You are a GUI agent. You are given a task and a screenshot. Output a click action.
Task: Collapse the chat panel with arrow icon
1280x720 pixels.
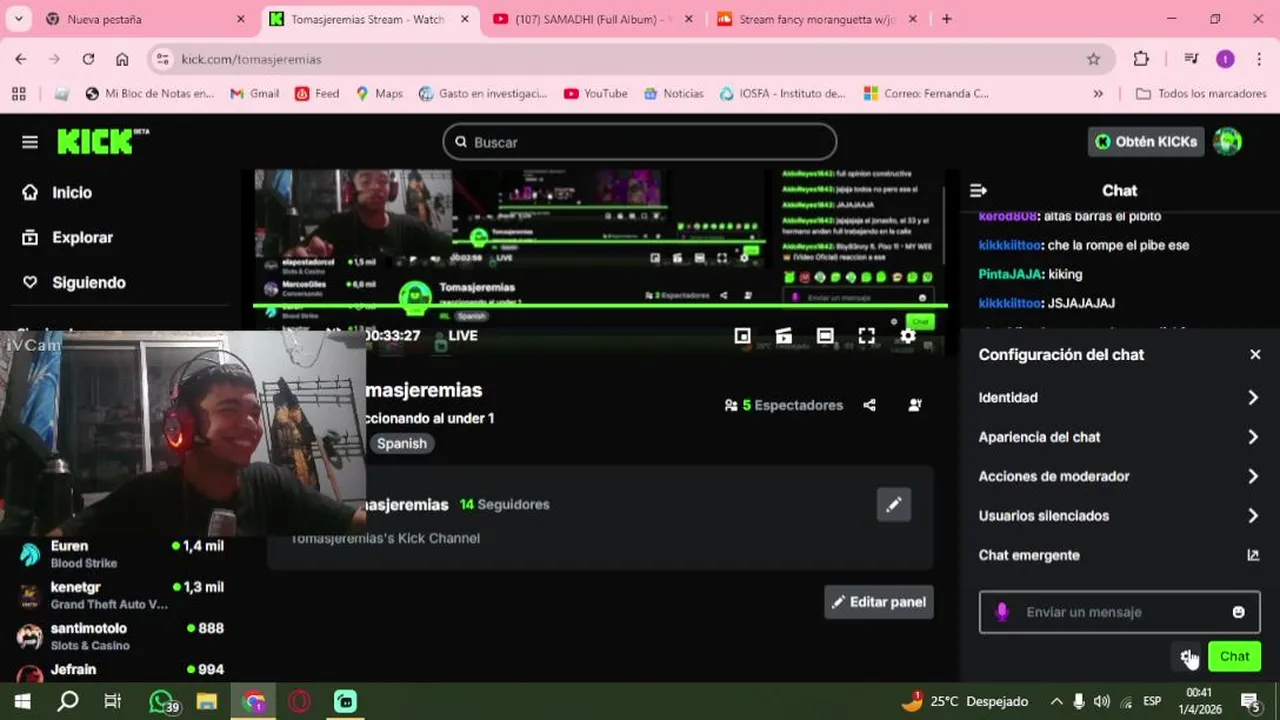[x=978, y=190]
